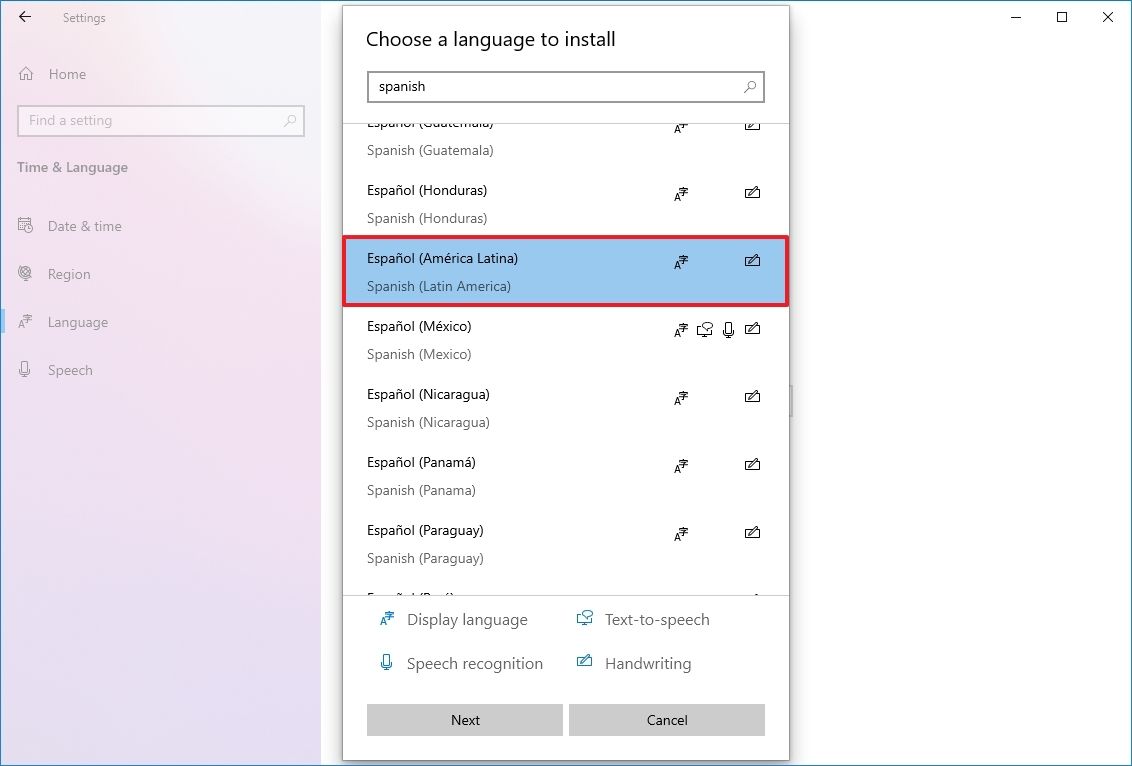The image size is (1132, 766).
Task: Click the display language icon for Español (América Latina)
Action: [681, 261]
